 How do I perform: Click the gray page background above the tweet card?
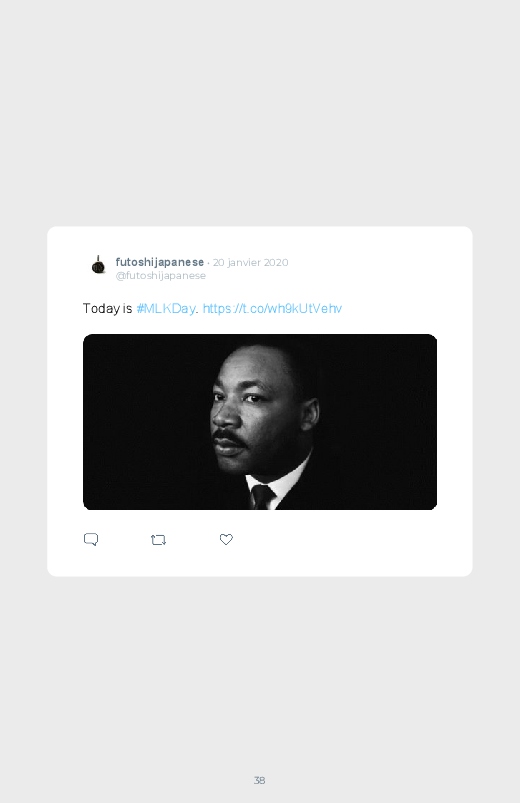[x=260, y=113]
